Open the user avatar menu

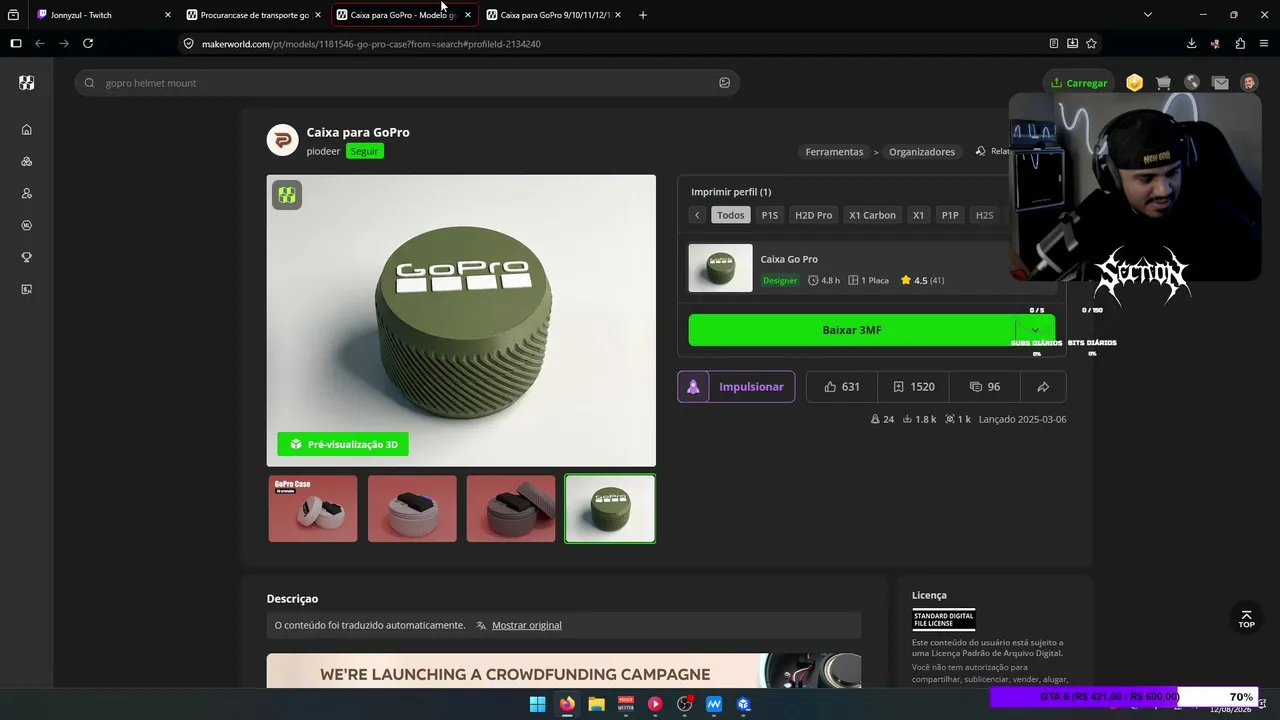[x=1249, y=83]
